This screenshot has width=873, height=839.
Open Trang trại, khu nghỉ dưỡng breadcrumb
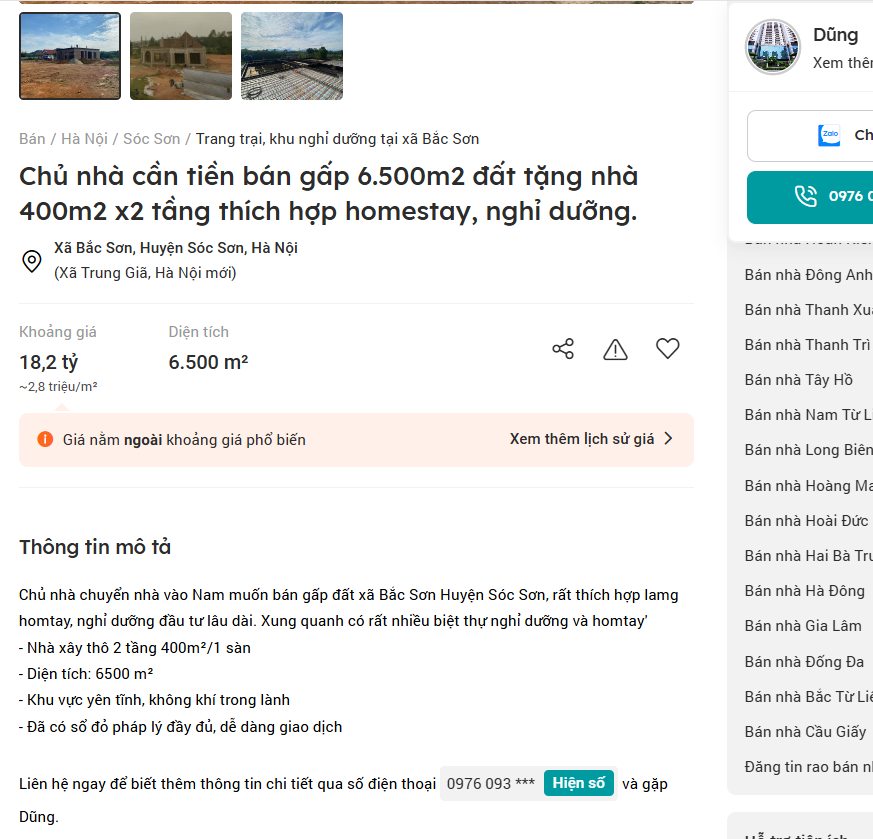coord(337,139)
